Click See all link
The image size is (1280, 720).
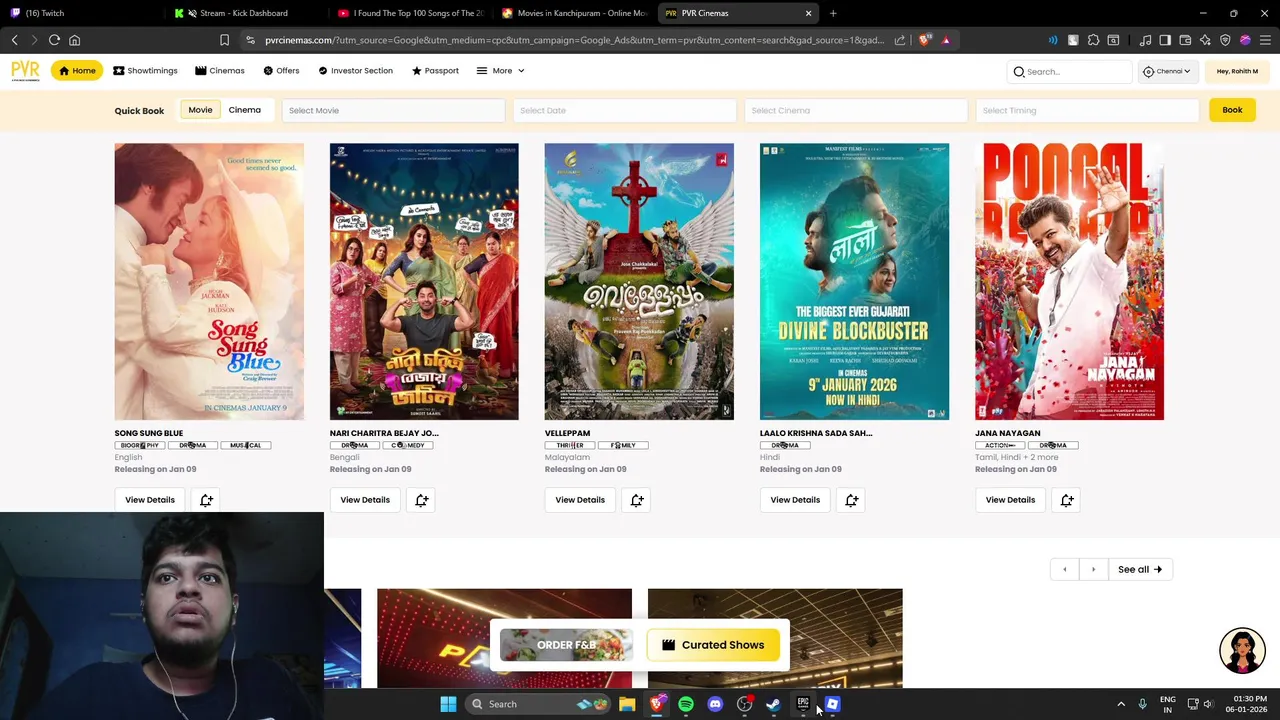click(x=1139, y=569)
